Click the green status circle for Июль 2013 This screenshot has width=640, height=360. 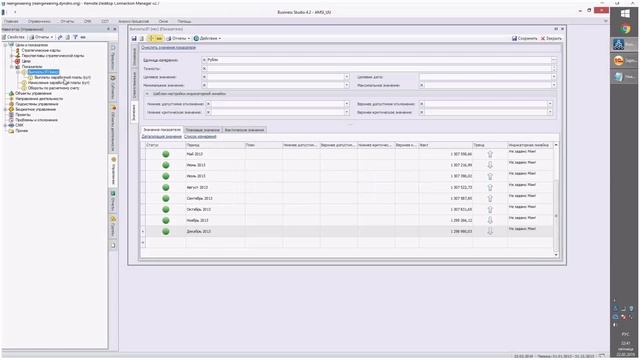[x=166, y=176]
